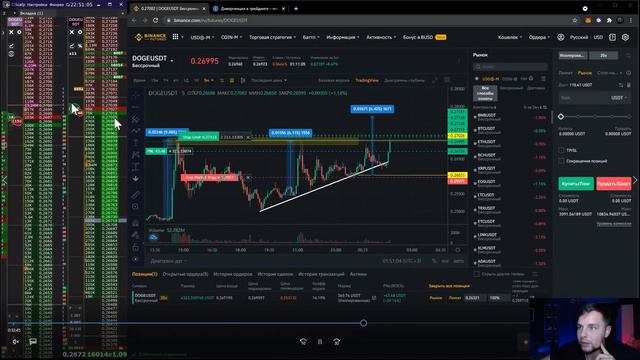Enable the reduce-only position checkbox
Viewport: 640px width, 360px height.
pyautogui.click(x=561, y=161)
